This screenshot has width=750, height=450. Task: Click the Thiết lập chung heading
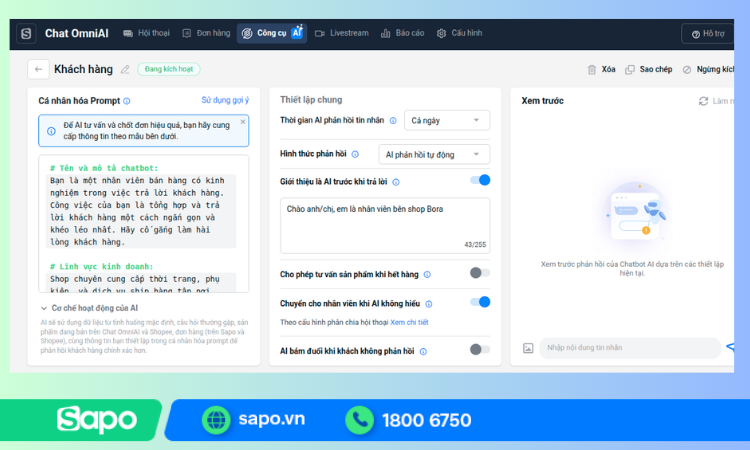click(x=311, y=100)
